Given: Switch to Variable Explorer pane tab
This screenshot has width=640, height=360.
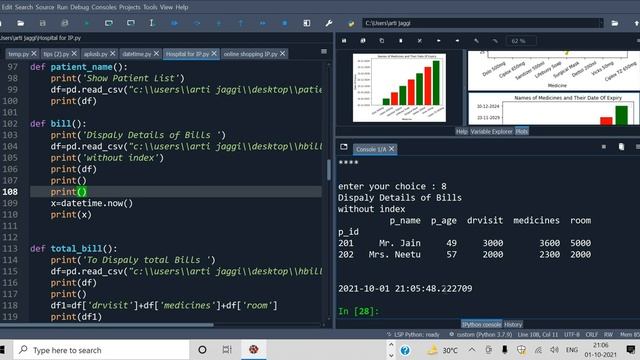Looking at the screenshot, I should pos(491,131).
